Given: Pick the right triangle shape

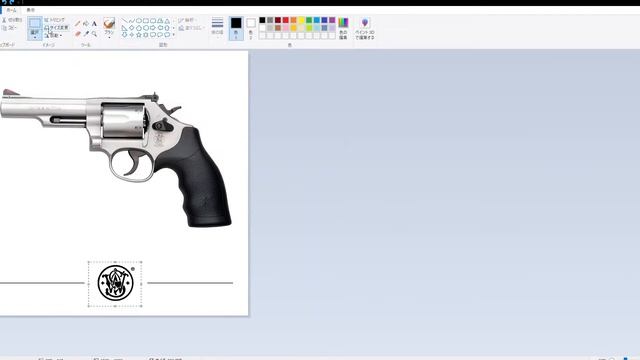Looking at the screenshot, I should click(x=124, y=28).
